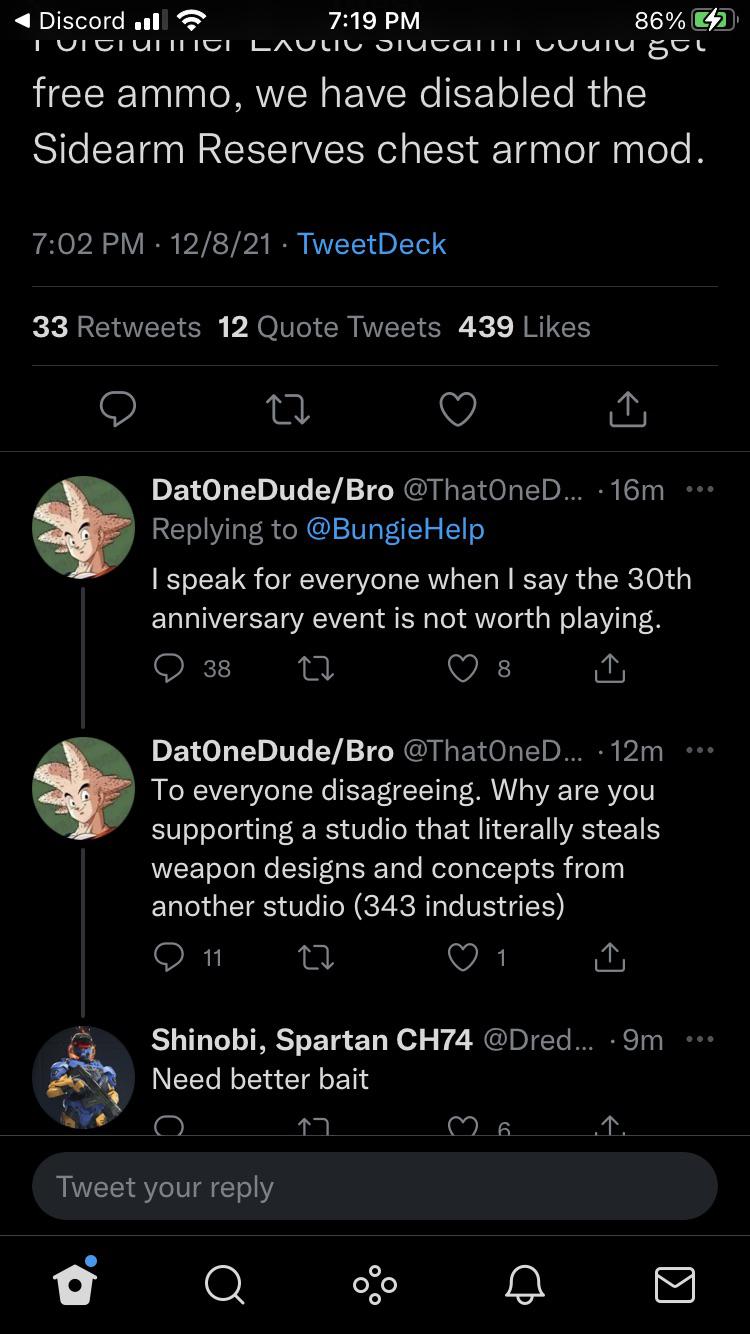Open the TweetDeck source link
This screenshot has width=750, height=1334.
(371, 244)
